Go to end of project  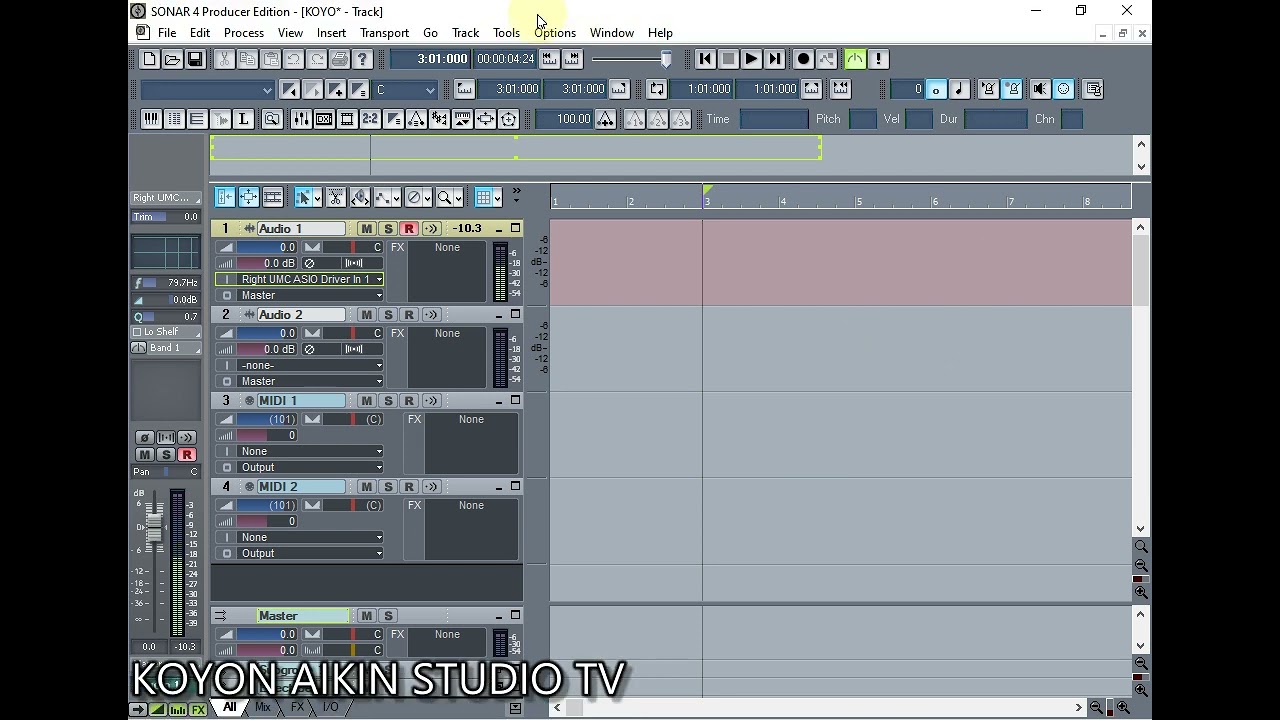tap(775, 59)
